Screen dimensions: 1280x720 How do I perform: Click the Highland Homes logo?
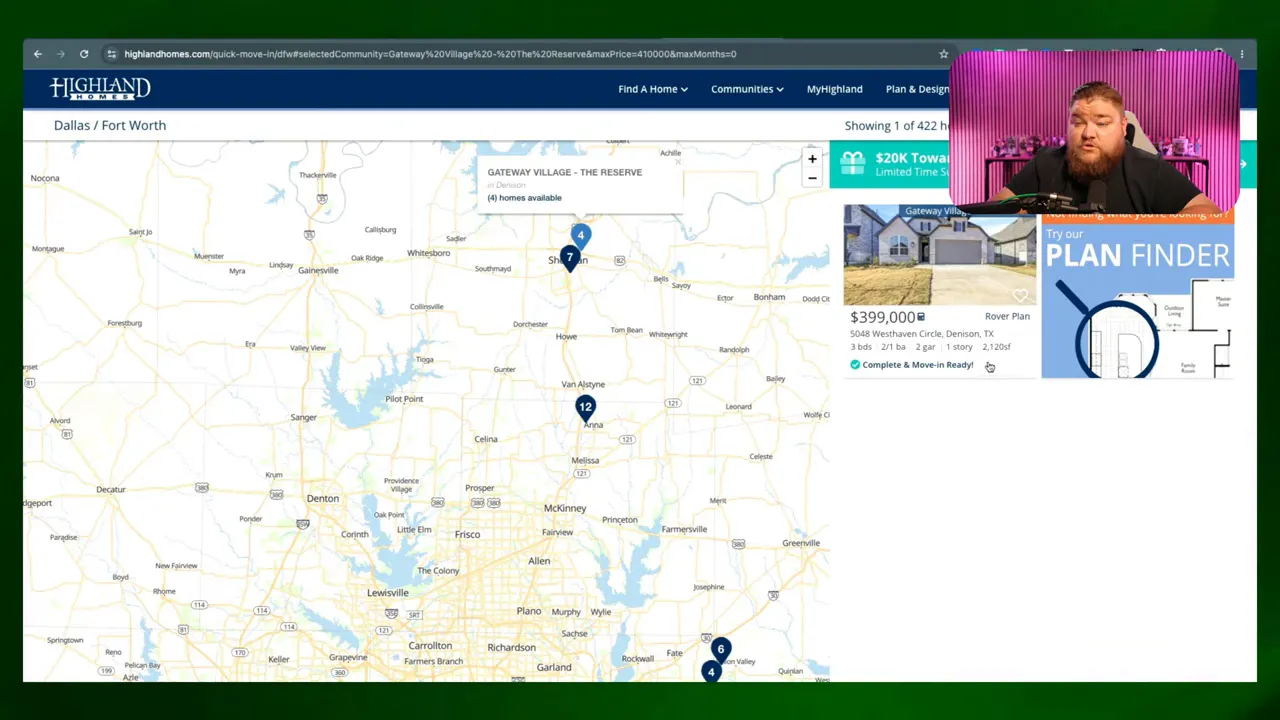[100, 88]
